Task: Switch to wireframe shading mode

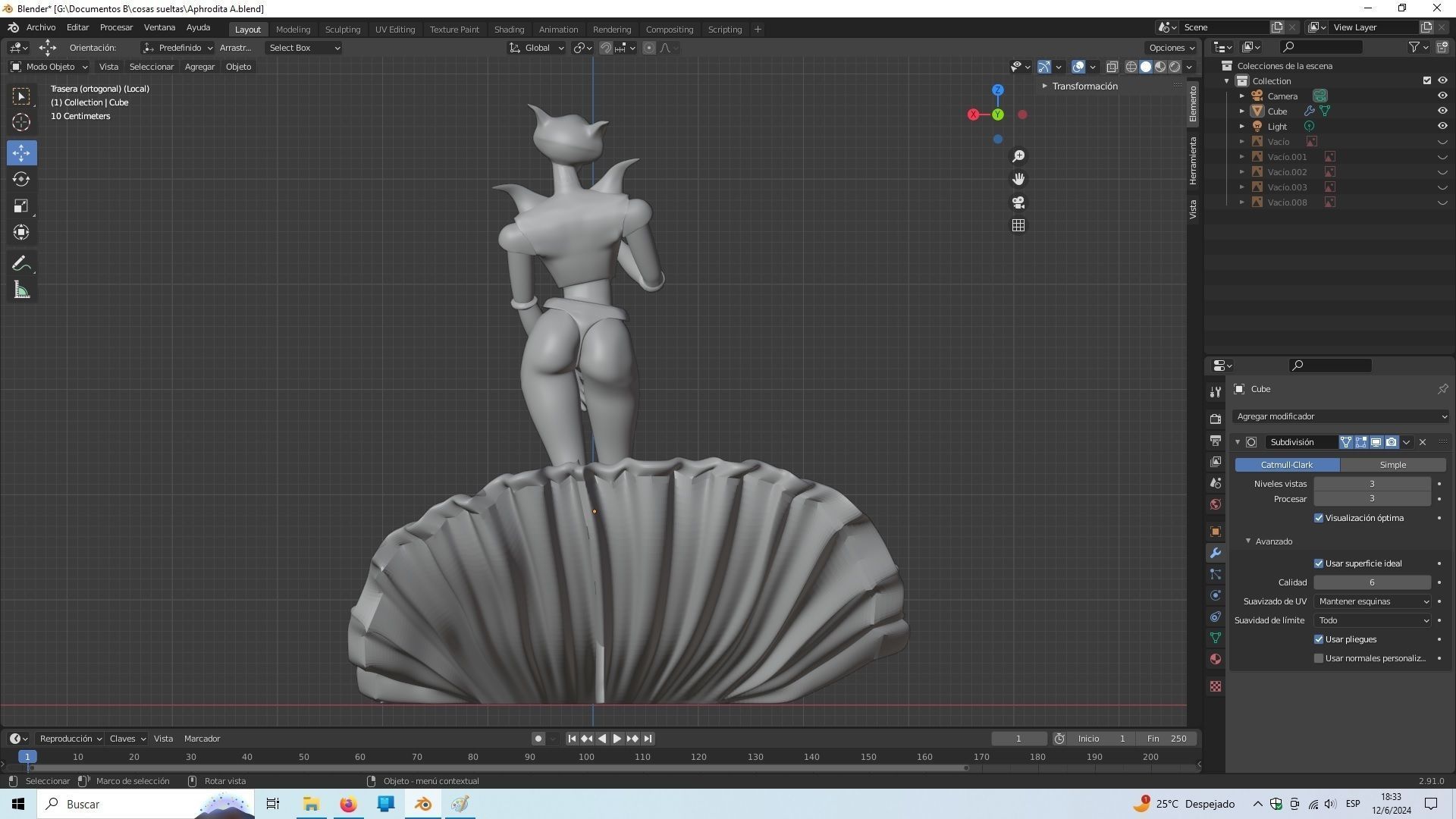Action: (x=1131, y=67)
